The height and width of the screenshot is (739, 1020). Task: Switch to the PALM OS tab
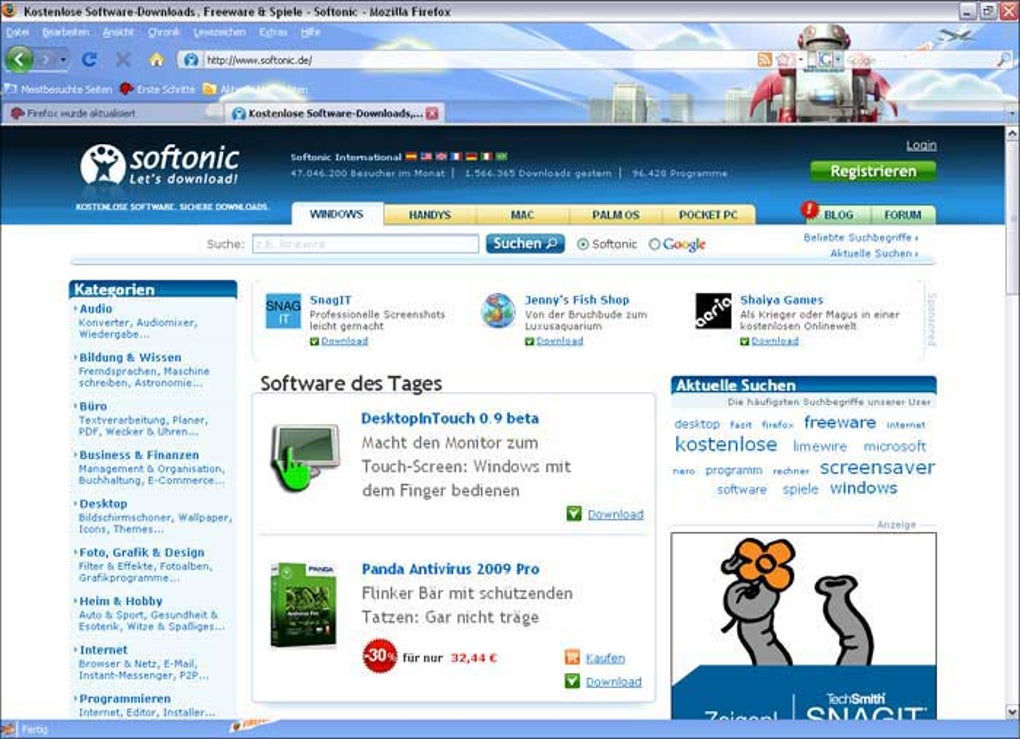(615, 215)
